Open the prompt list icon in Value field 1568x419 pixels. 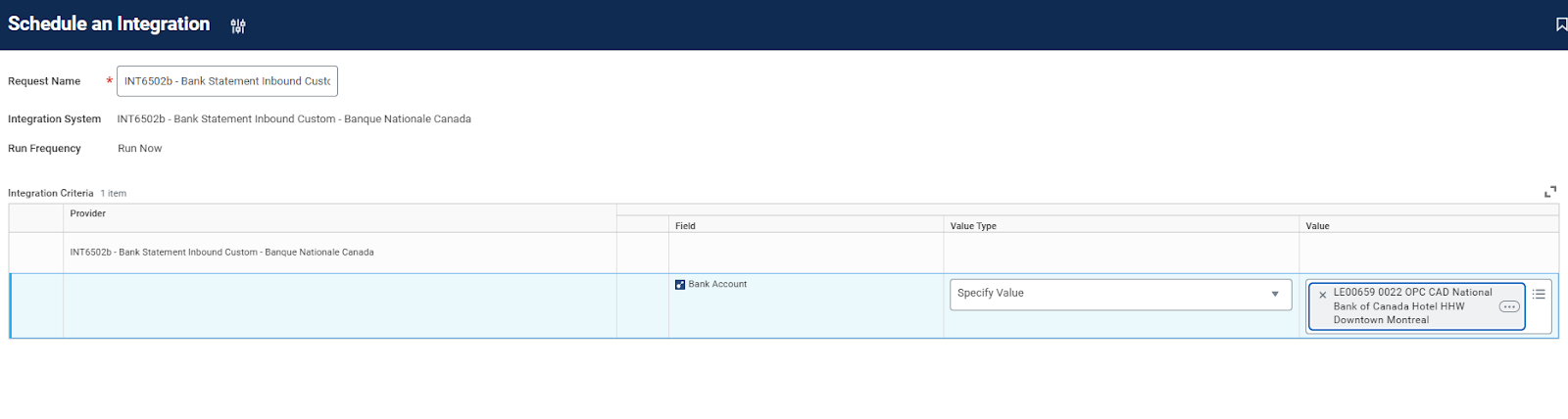click(x=1539, y=294)
